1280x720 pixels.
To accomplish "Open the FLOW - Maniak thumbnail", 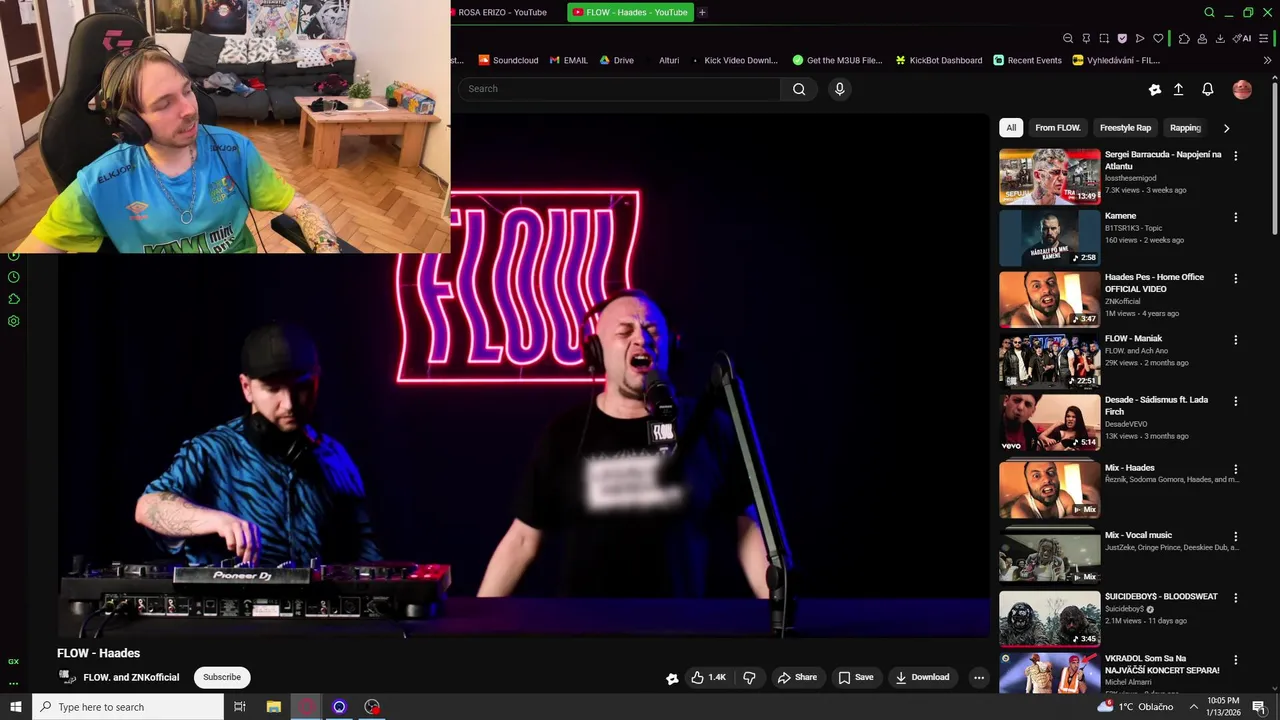I will point(1049,360).
